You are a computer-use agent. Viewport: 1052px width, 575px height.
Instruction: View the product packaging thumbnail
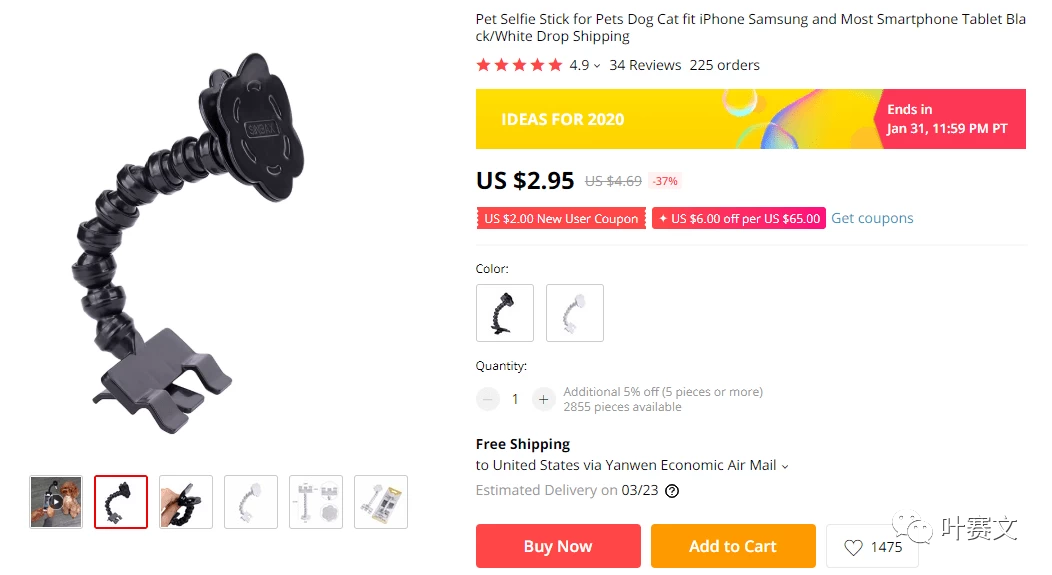[381, 502]
